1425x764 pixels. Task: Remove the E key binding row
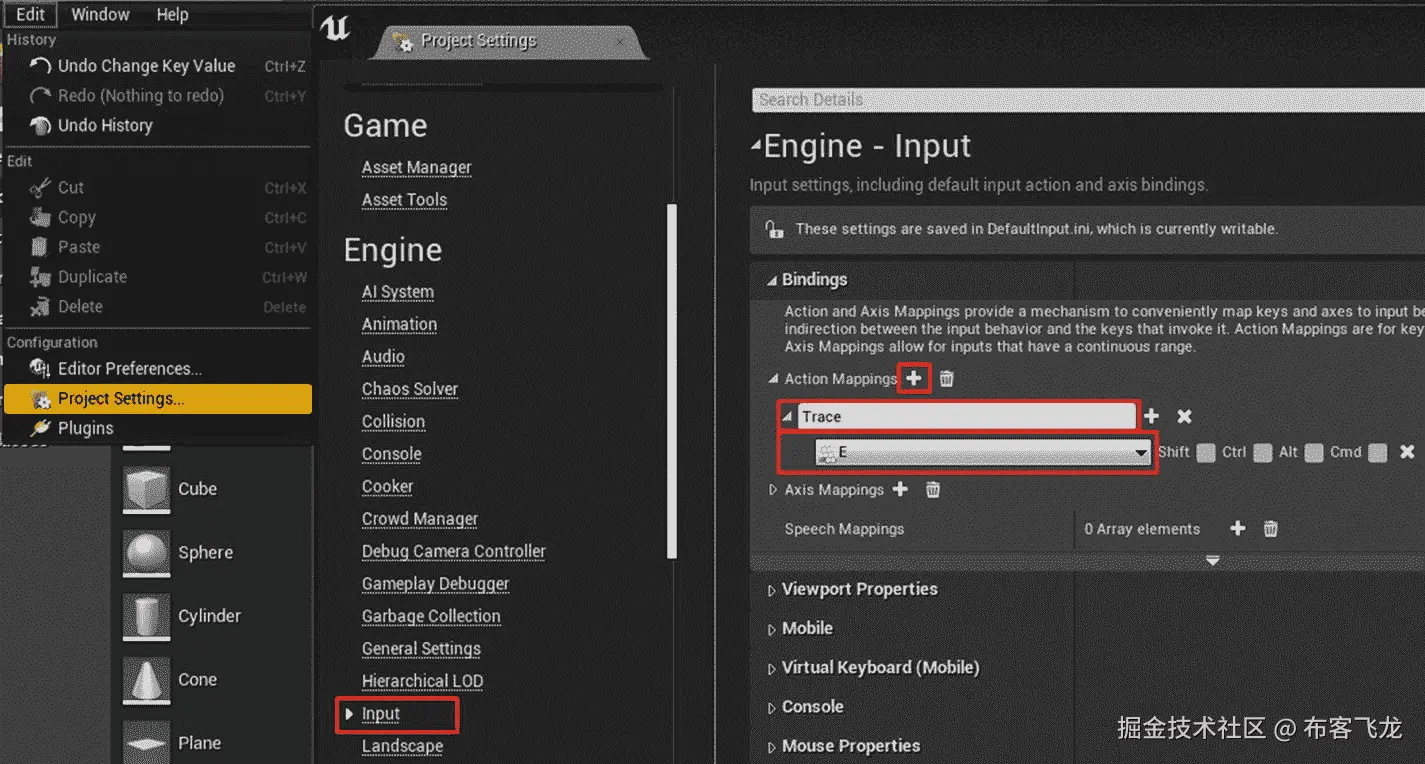[x=1406, y=452]
